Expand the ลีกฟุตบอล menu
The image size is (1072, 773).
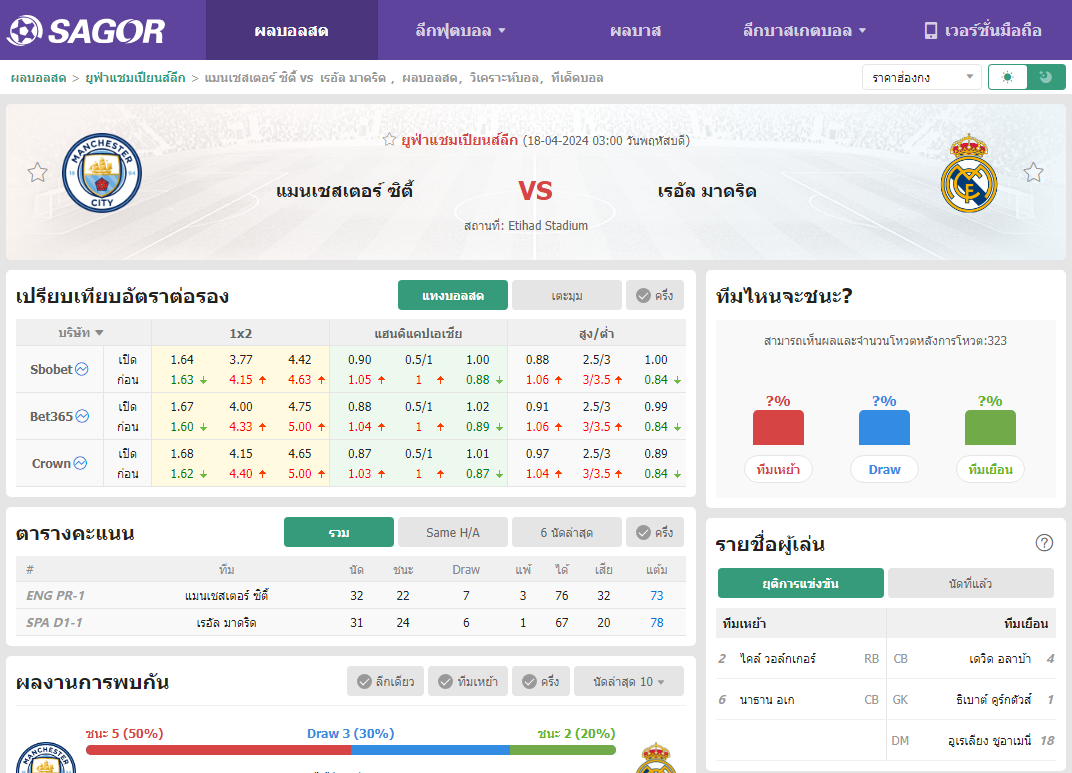click(460, 31)
